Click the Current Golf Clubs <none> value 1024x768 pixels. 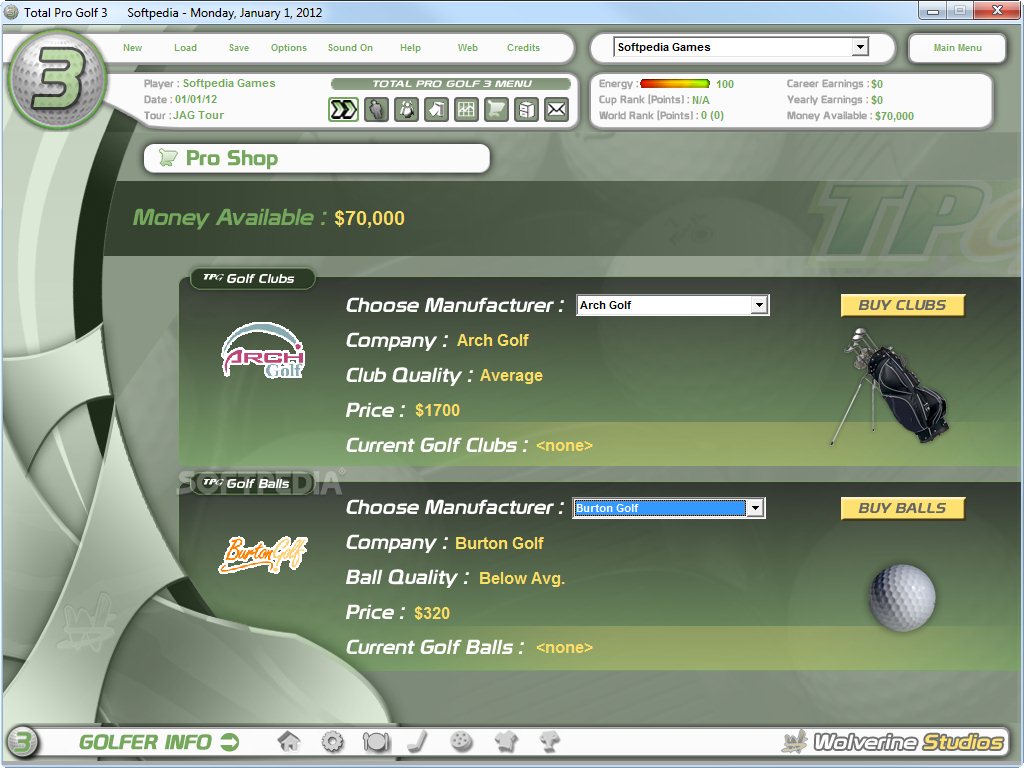pyautogui.click(x=564, y=445)
